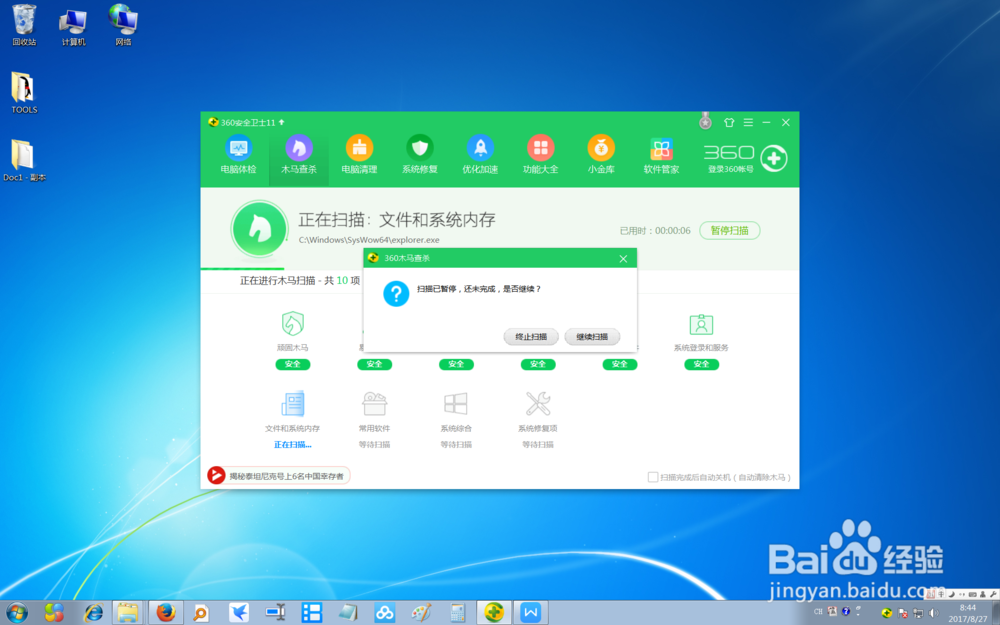Screen dimensions: 1000x625
Task: Click the 系统综合 scan item icon
Action: (456, 404)
